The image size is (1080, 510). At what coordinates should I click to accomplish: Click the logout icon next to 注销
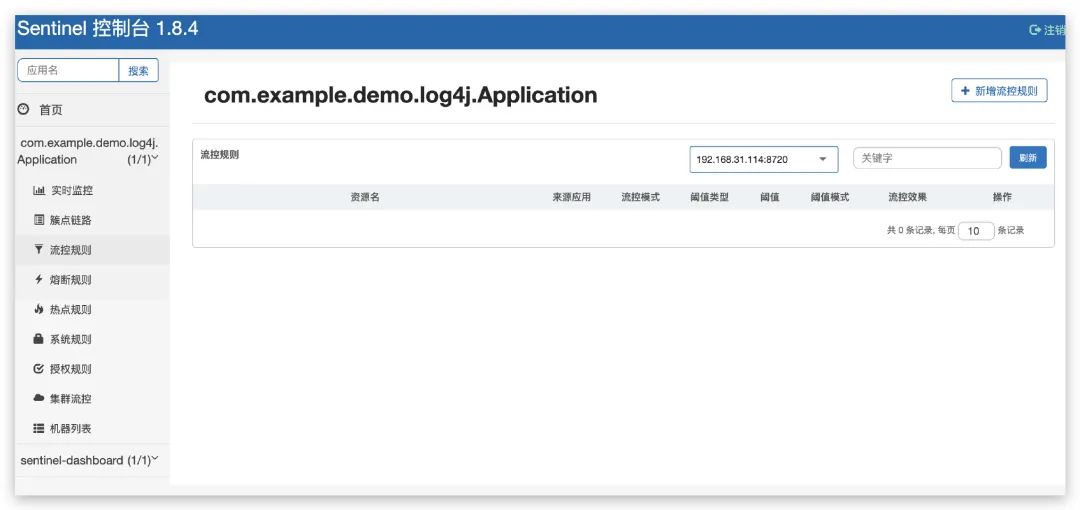coord(1035,30)
